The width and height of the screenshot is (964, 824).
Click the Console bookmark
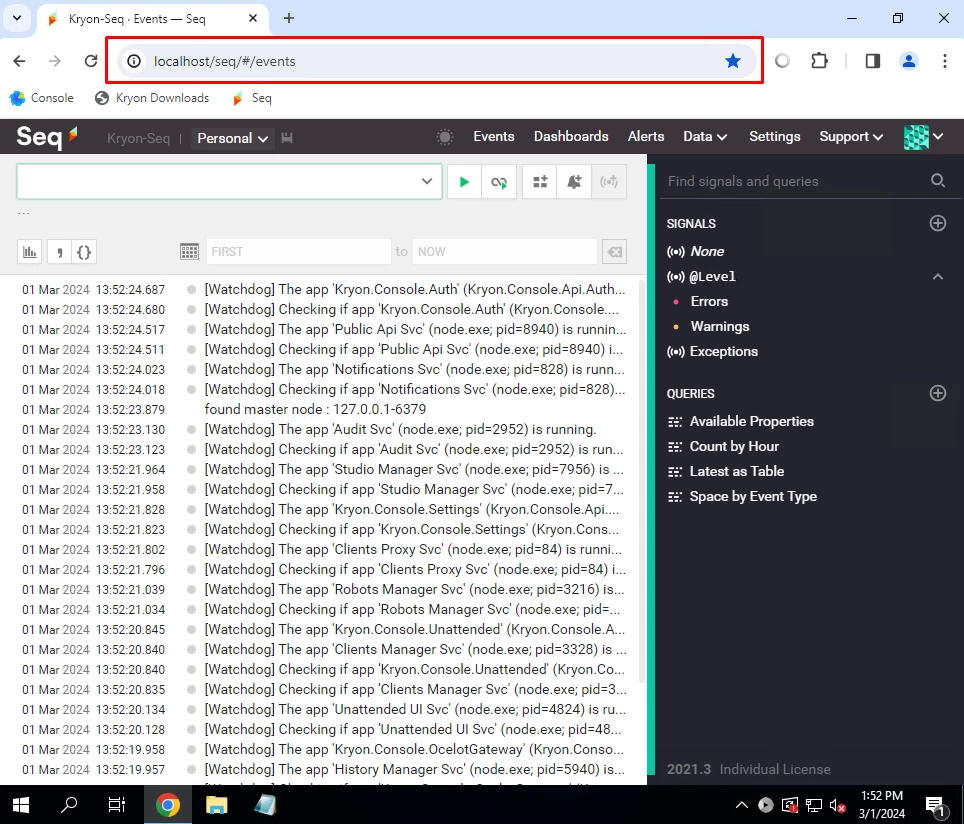(42, 98)
